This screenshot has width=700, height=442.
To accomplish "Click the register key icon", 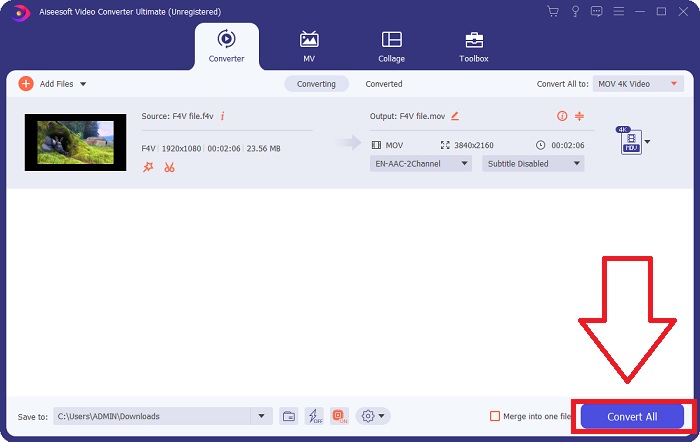I will point(575,12).
